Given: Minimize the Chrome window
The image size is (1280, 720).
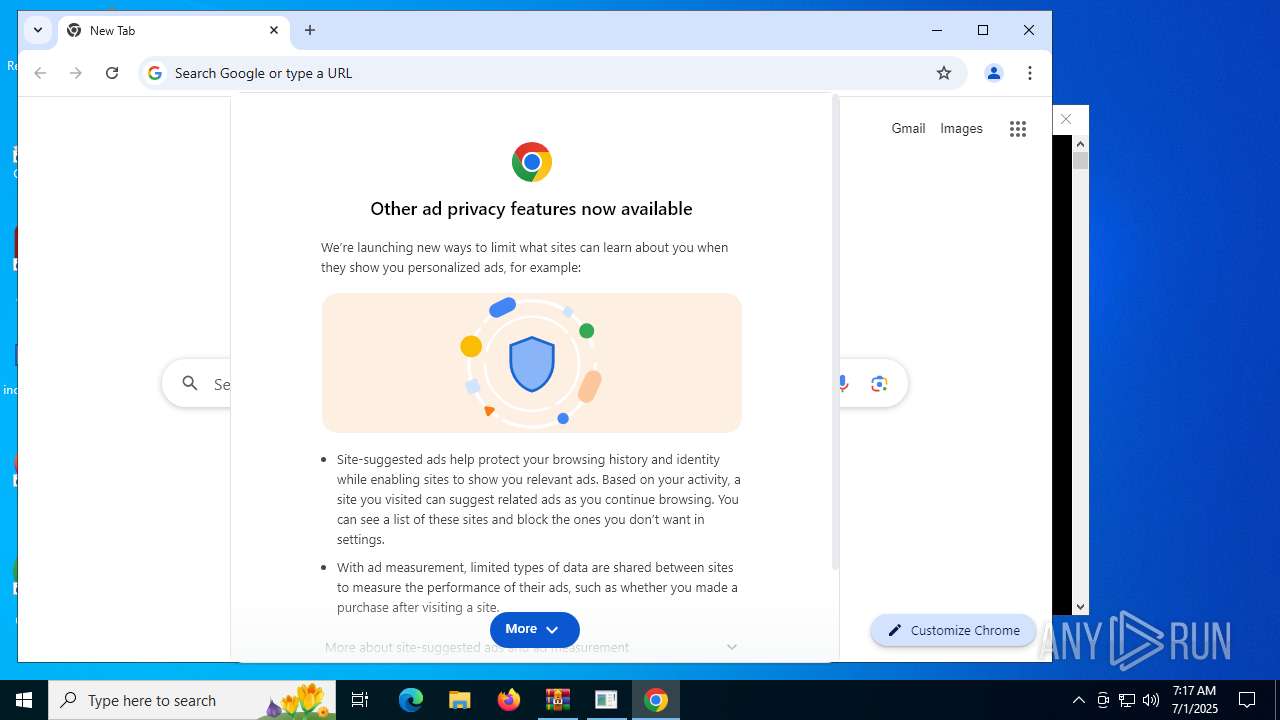Looking at the screenshot, I should pyautogui.click(x=937, y=31).
